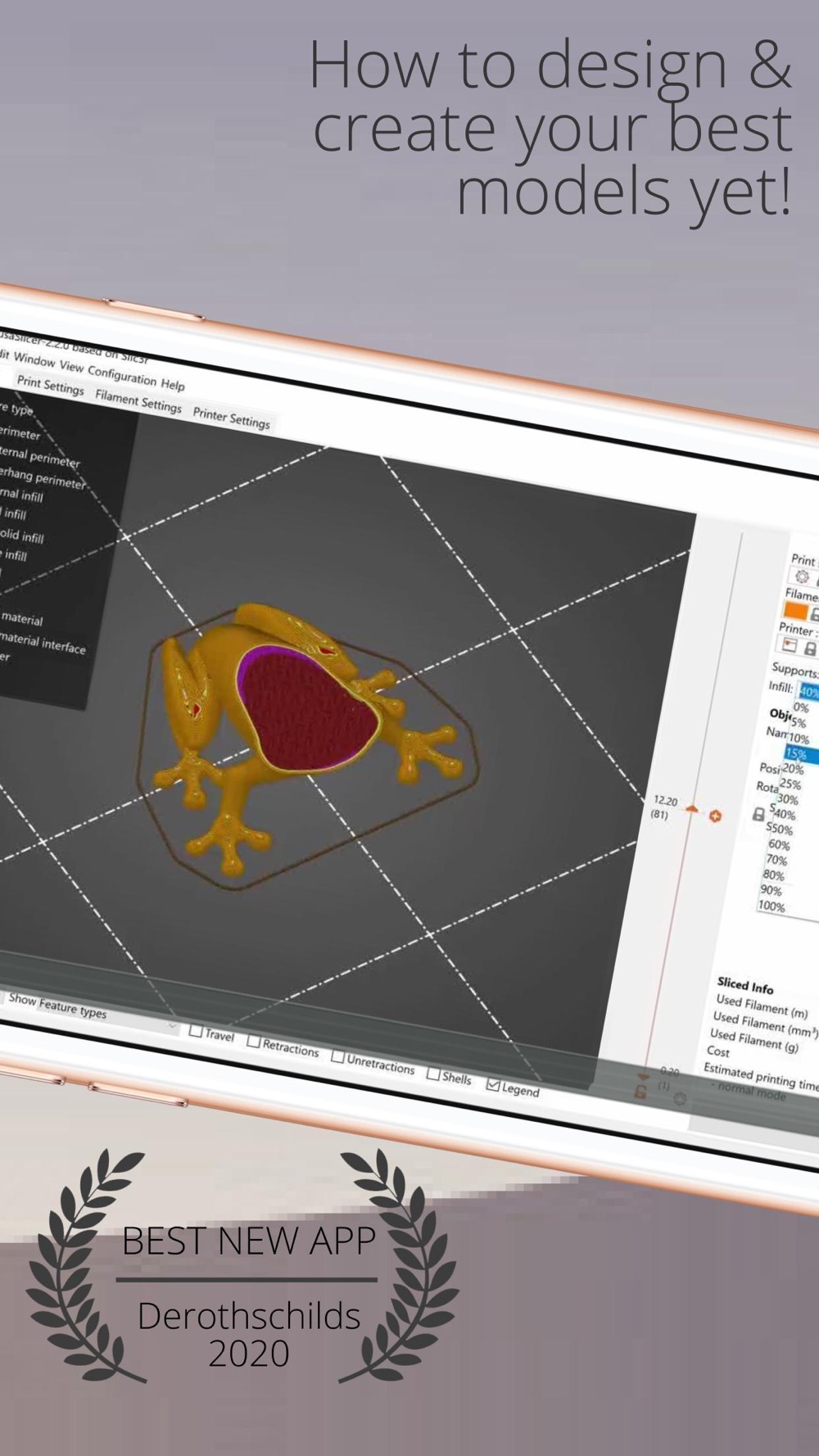Screen dimensions: 819x1456
Task: Switch to the Print Settings tab
Action: 50,385
